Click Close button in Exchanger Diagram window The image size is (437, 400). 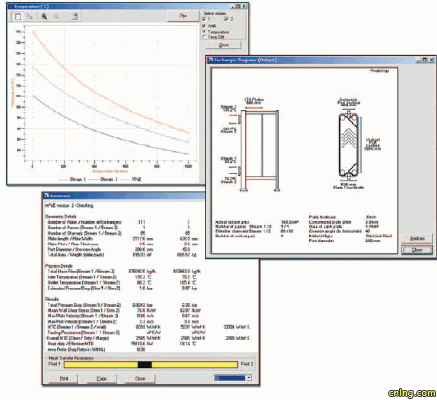tap(417, 250)
